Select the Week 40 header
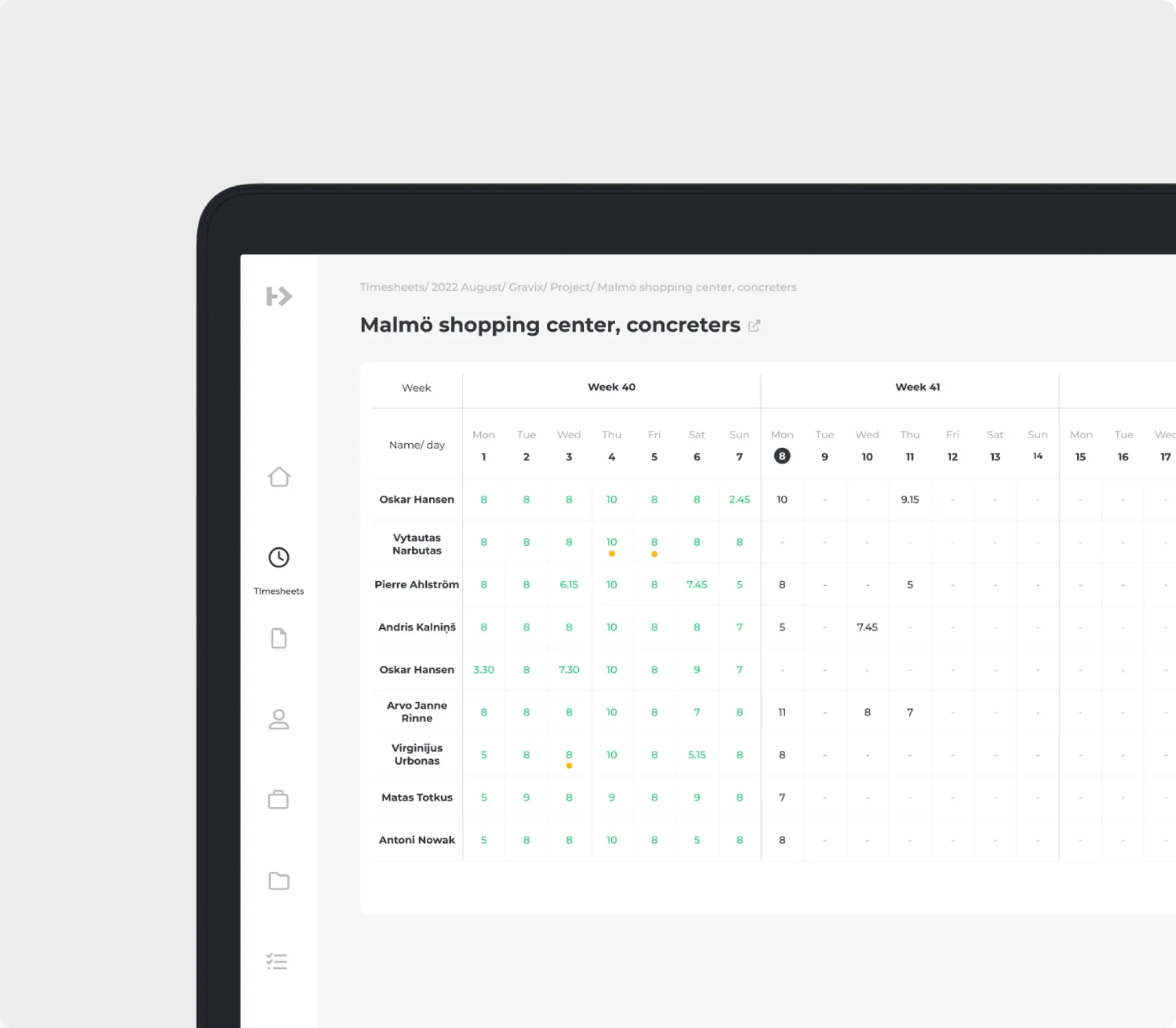Image resolution: width=1176 pixels, height=1028 pixels. pos(612,387)
